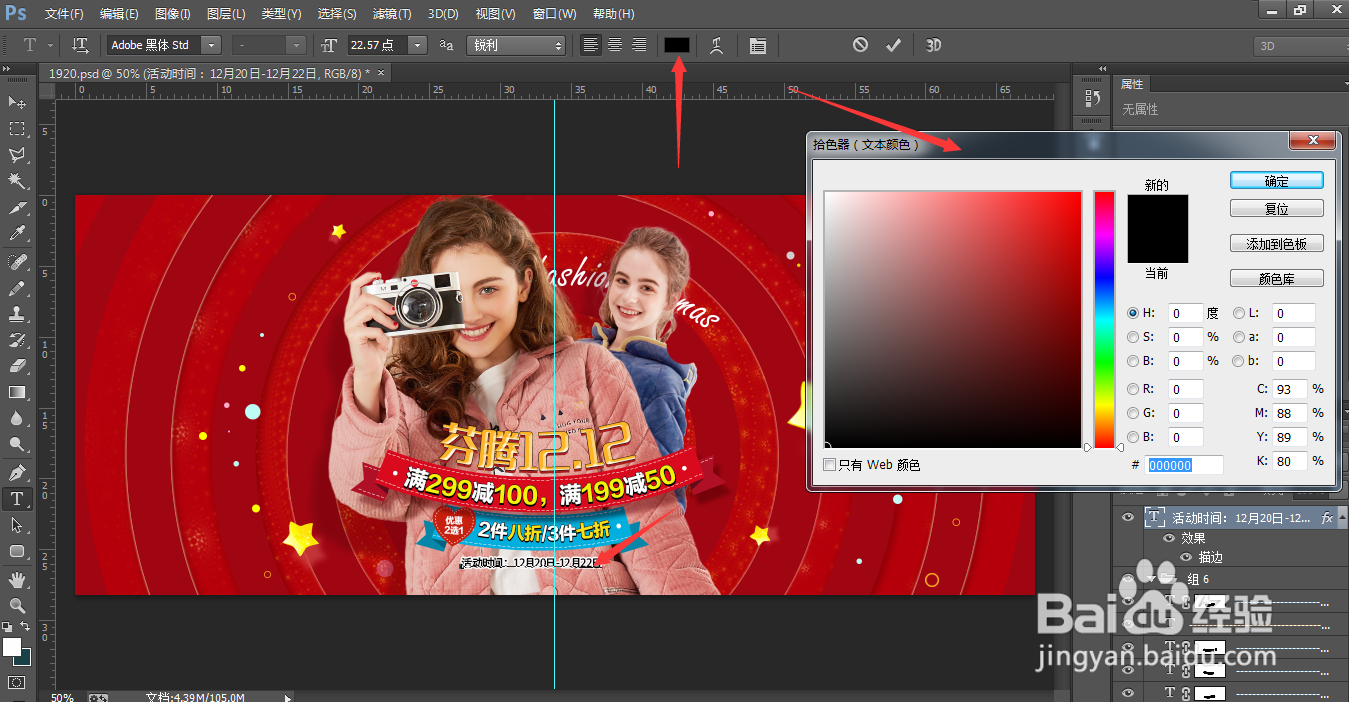
Task: Toggle the Character and Paragraph panels
Action: (757, 45)
